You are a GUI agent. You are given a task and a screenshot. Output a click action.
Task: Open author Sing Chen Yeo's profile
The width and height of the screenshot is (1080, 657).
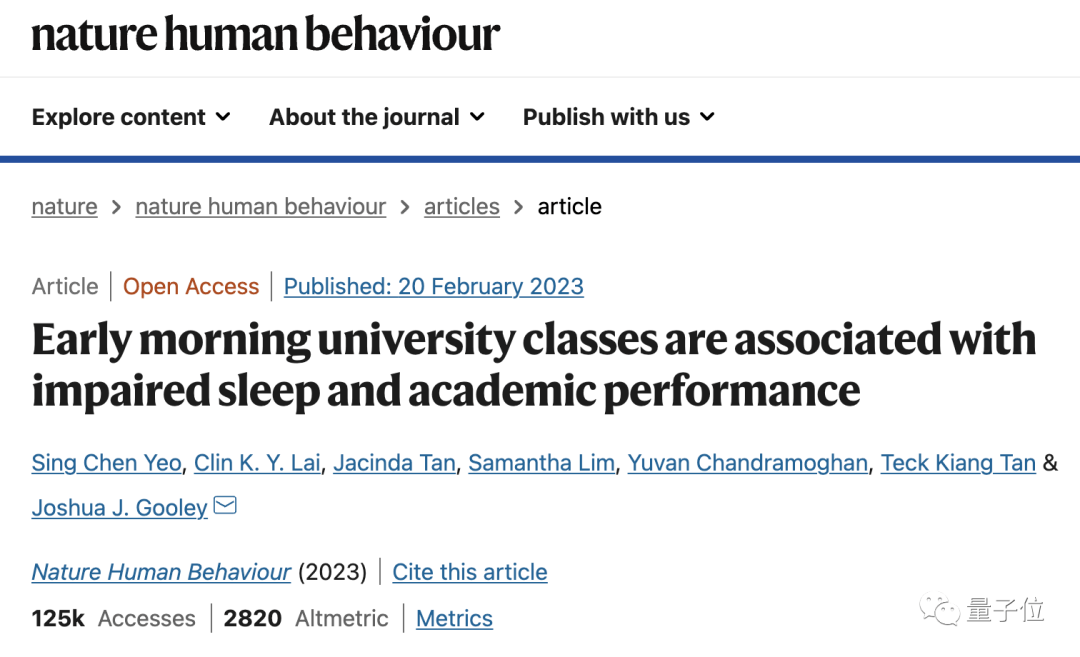(x=107, y=463)
